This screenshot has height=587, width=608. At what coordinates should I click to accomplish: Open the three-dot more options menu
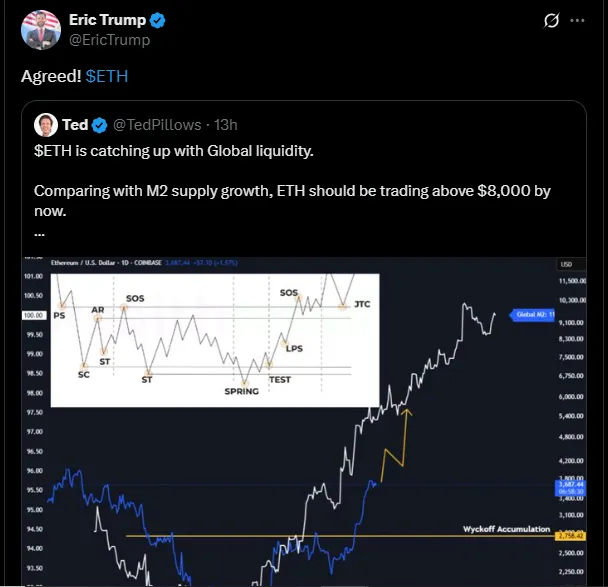(578, 21)
